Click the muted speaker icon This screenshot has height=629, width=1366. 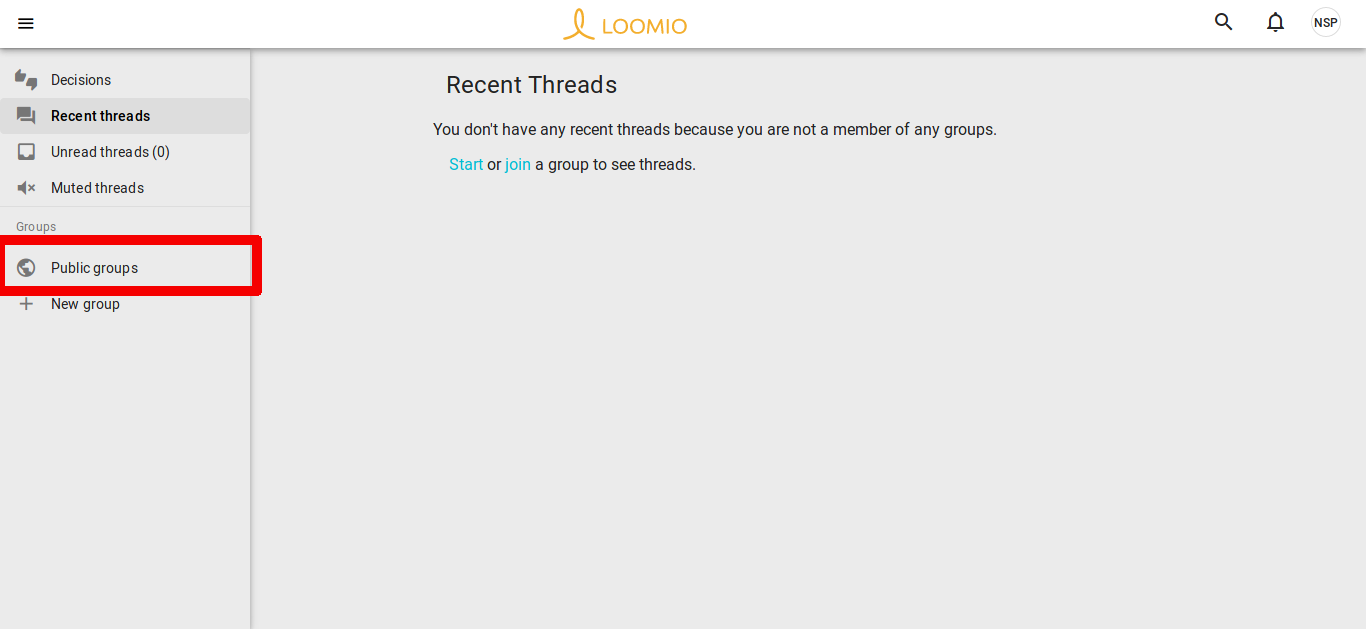[x=27, y=188]
